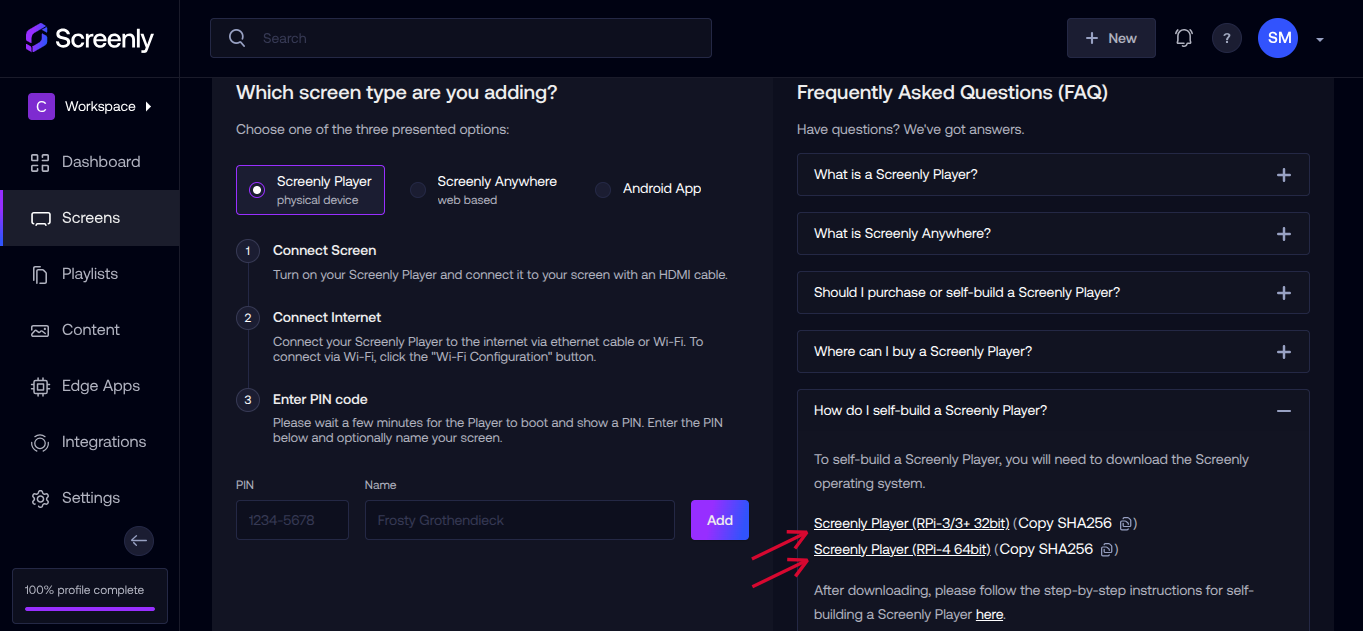Go to Dashboard in sidebar
The height and width of the screenshot is (633, 1363).
coord(89,162)
